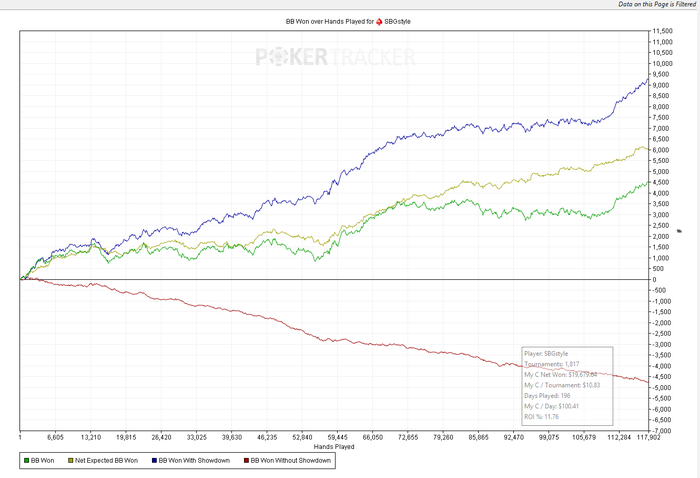The image size is (700, 478).
Task: Click the yellow Net Expected BB Won swatch
Action: coord(71,460)
